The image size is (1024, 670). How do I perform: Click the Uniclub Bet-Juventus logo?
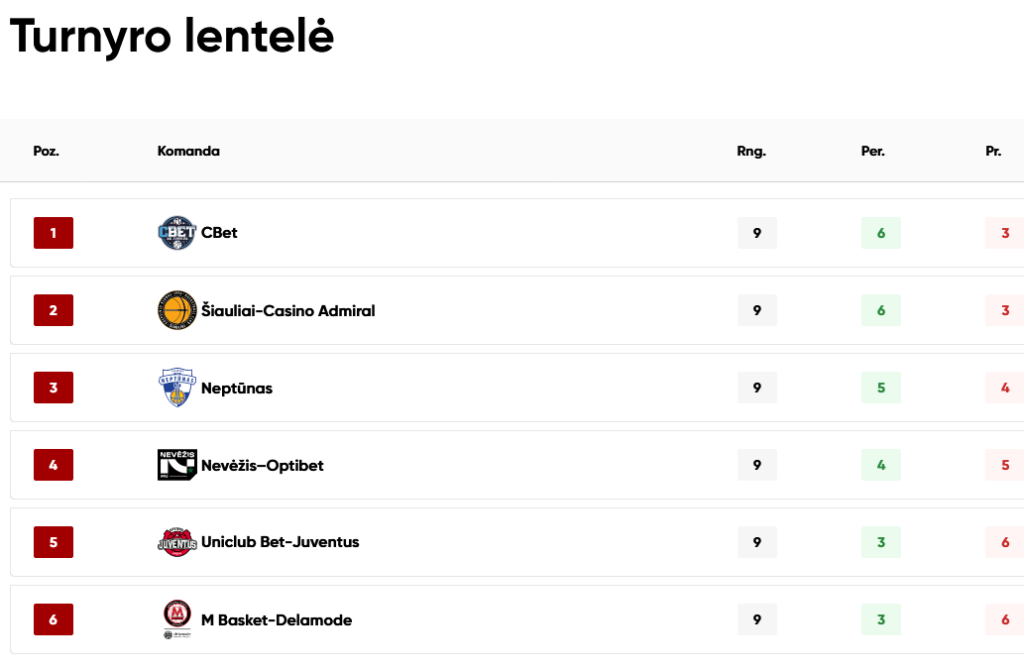pos(177,542)
